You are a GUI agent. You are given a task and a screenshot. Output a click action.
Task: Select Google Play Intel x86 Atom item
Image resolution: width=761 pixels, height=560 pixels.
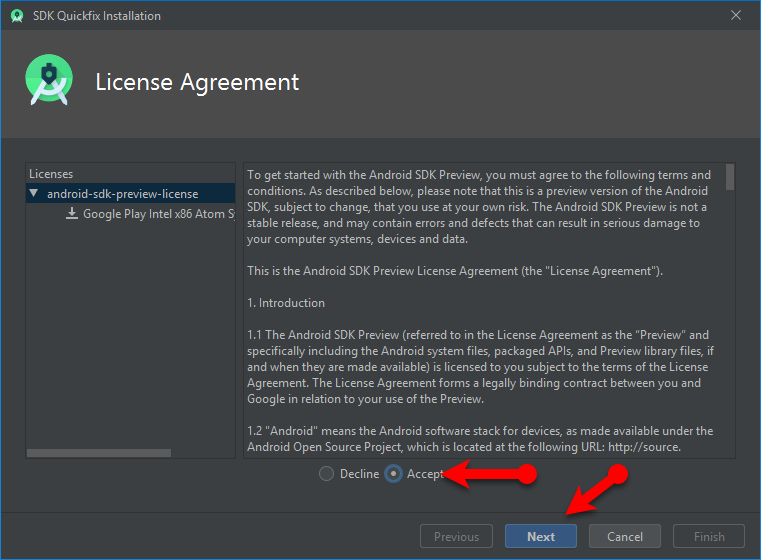158,214
